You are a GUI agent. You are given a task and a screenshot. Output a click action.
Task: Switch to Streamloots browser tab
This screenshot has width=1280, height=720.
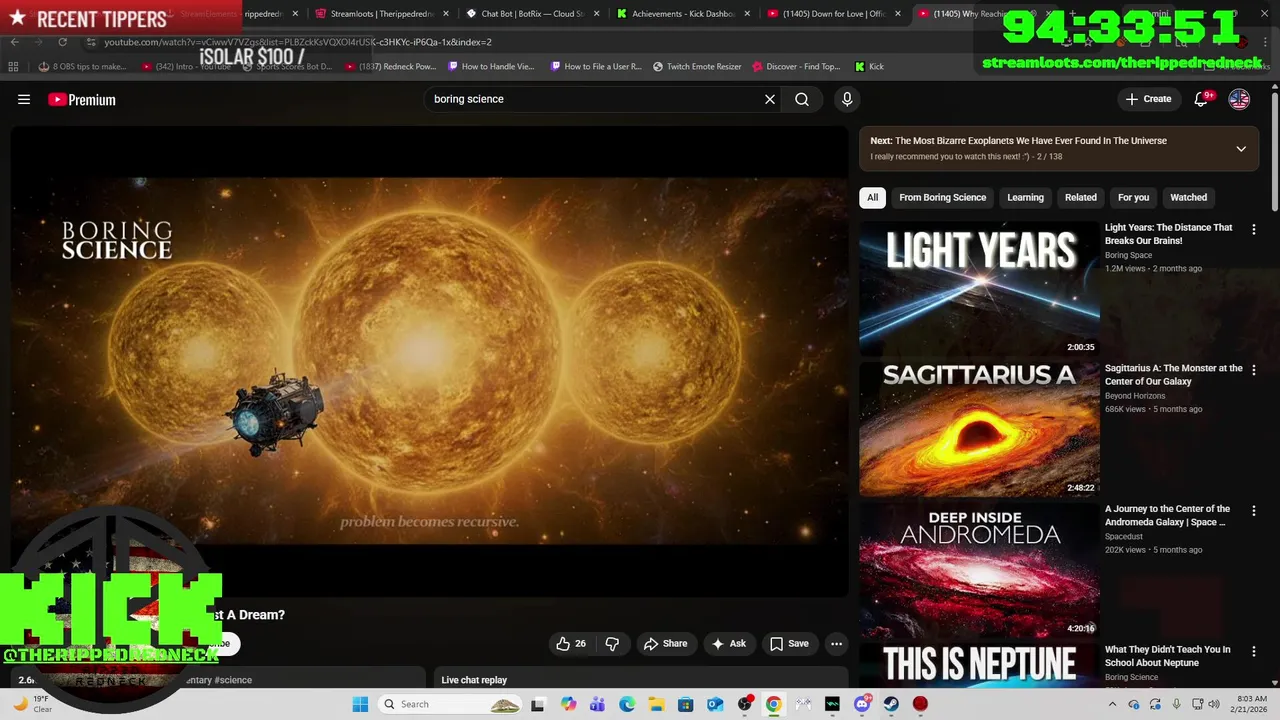point(382,14)
